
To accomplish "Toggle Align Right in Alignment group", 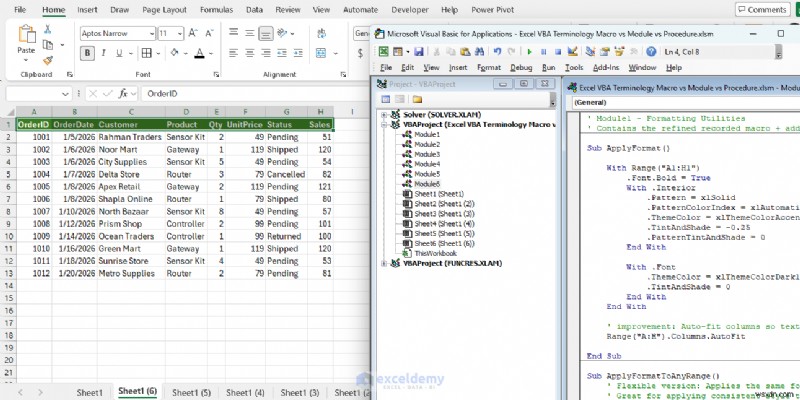I will click(266, 53).
